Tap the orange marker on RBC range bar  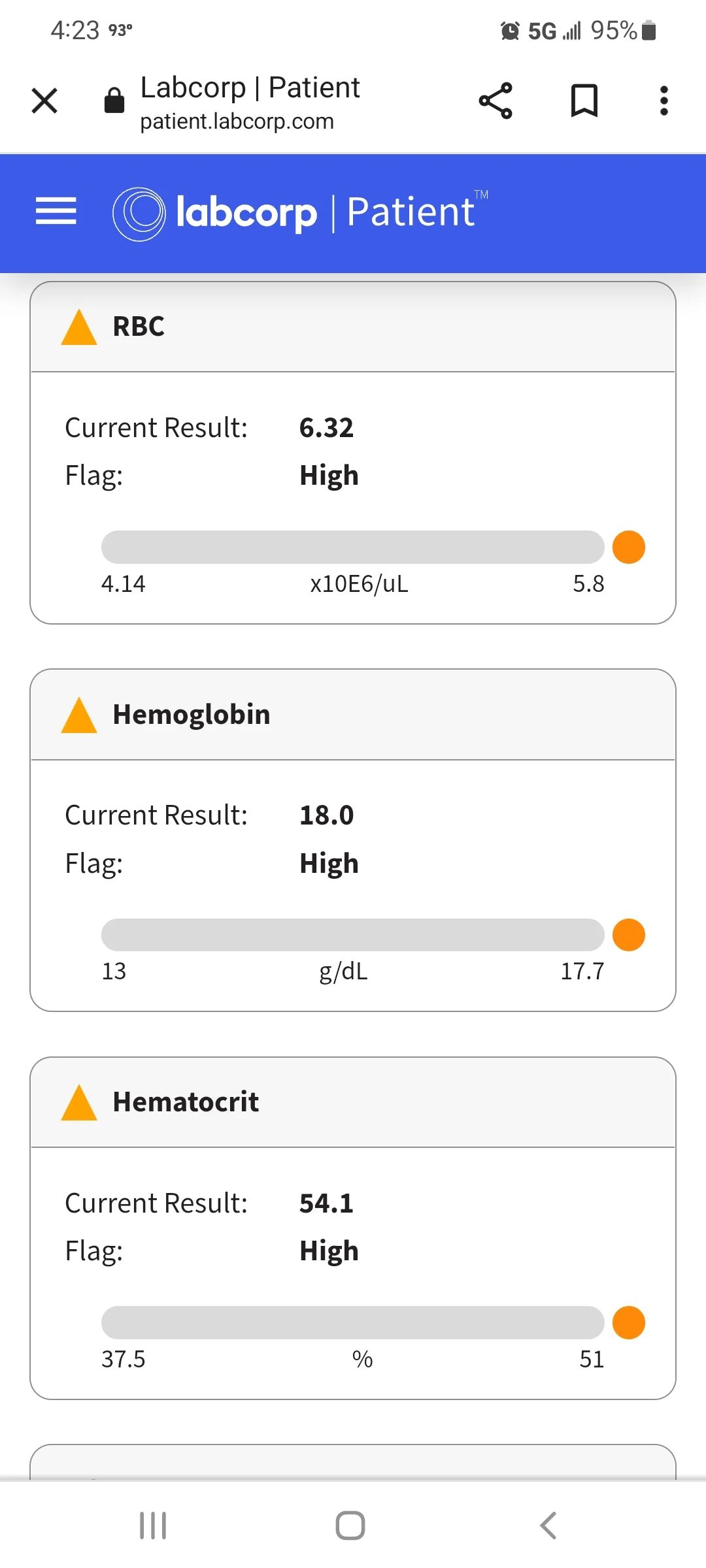[x=629, y=547]
